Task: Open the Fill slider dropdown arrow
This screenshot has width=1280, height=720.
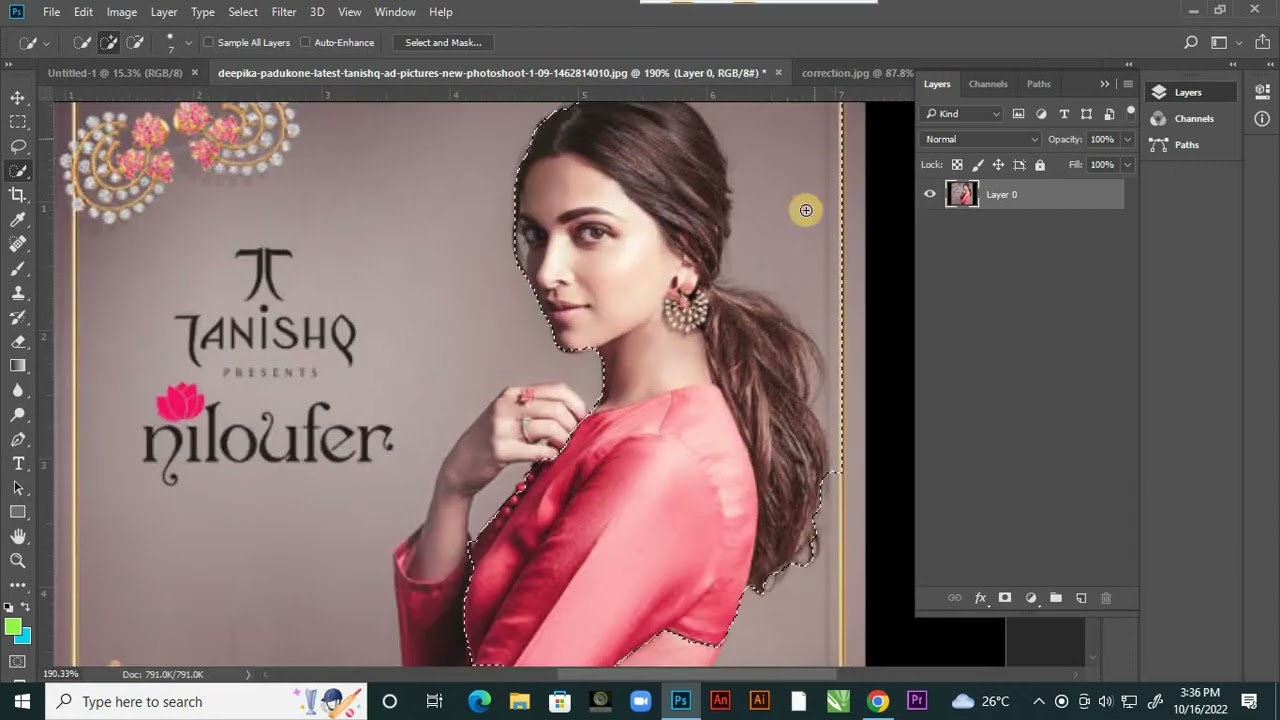Action: tap(1128, 165)
